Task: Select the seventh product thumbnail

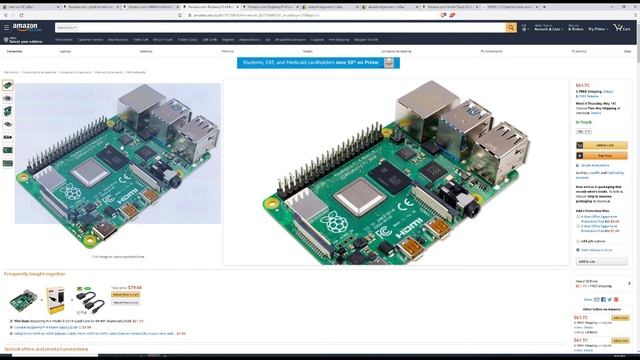Action: point(8,163)
